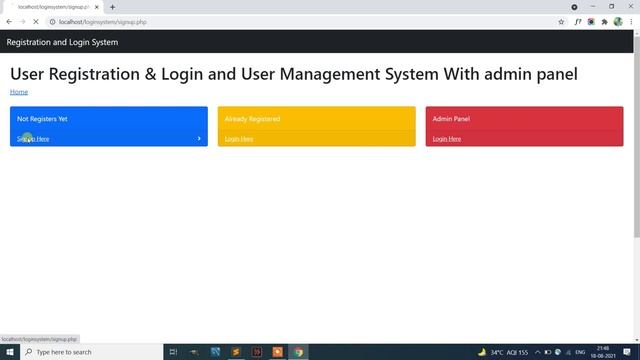Screen dimensions: 640x360
Task: Click the 'Admin Panel' card heading
Action: click(x=451, y=119)
